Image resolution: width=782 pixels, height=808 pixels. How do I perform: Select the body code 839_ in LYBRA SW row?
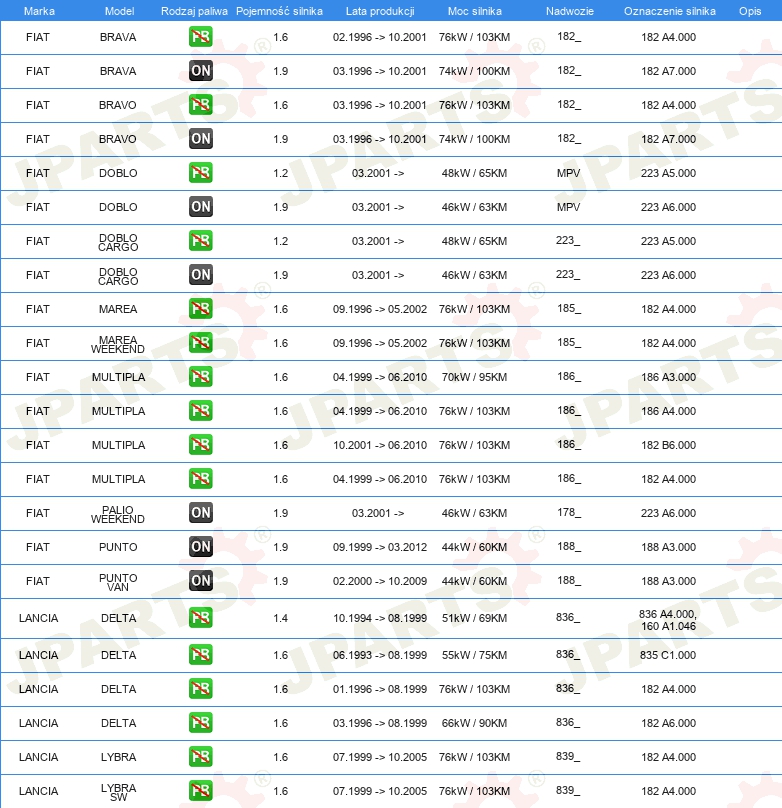(x=568, y=790)
